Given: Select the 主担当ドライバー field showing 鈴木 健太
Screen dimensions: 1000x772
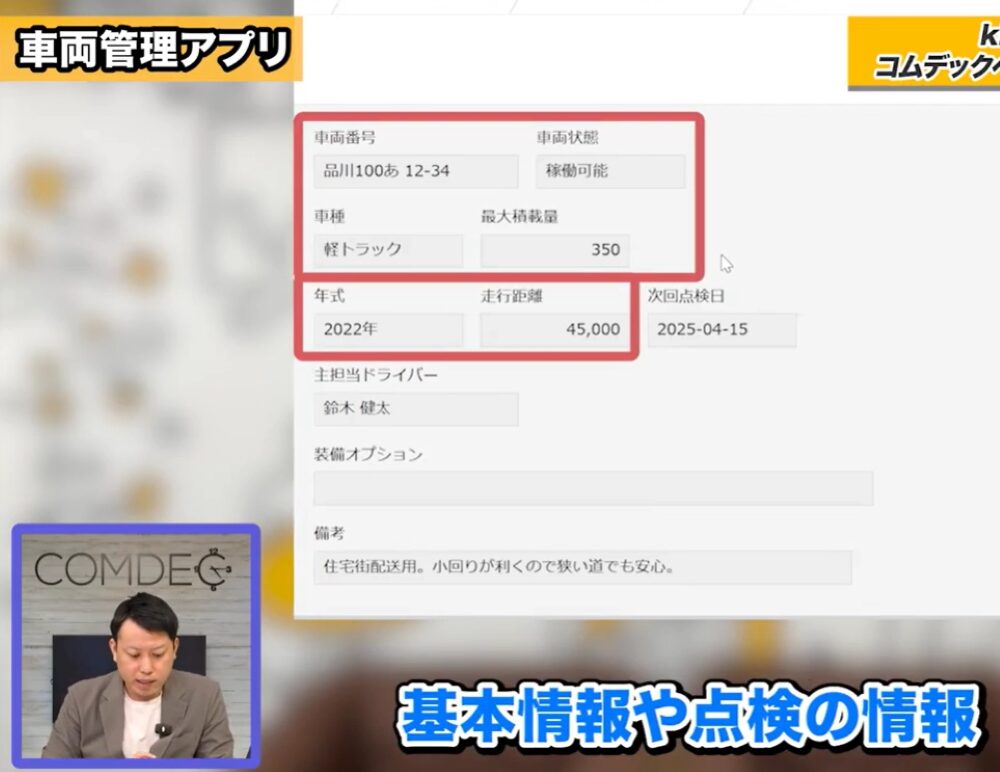Looking at the screenshot, I should click(415, 408).
